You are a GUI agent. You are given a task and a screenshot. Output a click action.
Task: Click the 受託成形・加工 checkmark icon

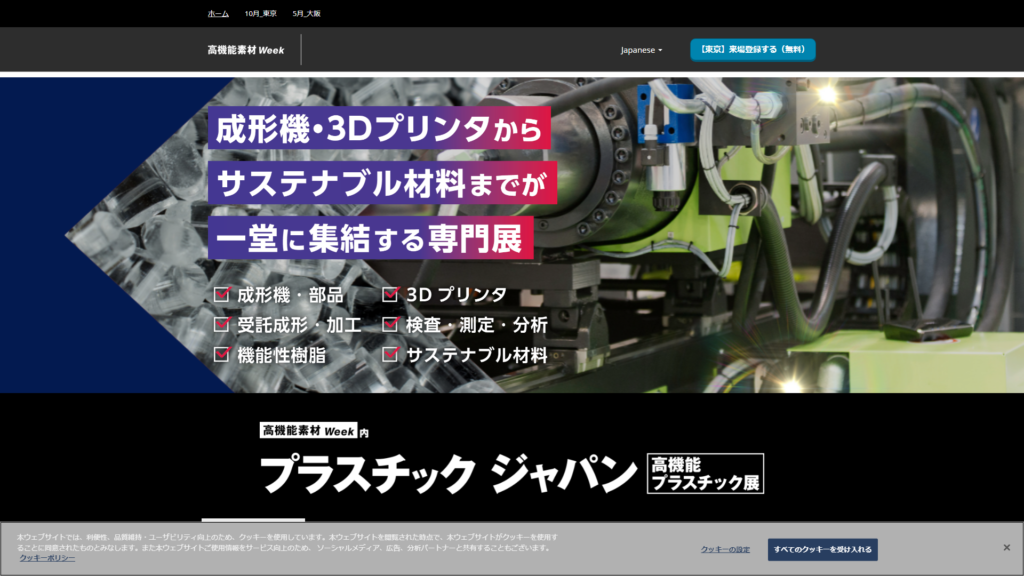tap(222, 325)
